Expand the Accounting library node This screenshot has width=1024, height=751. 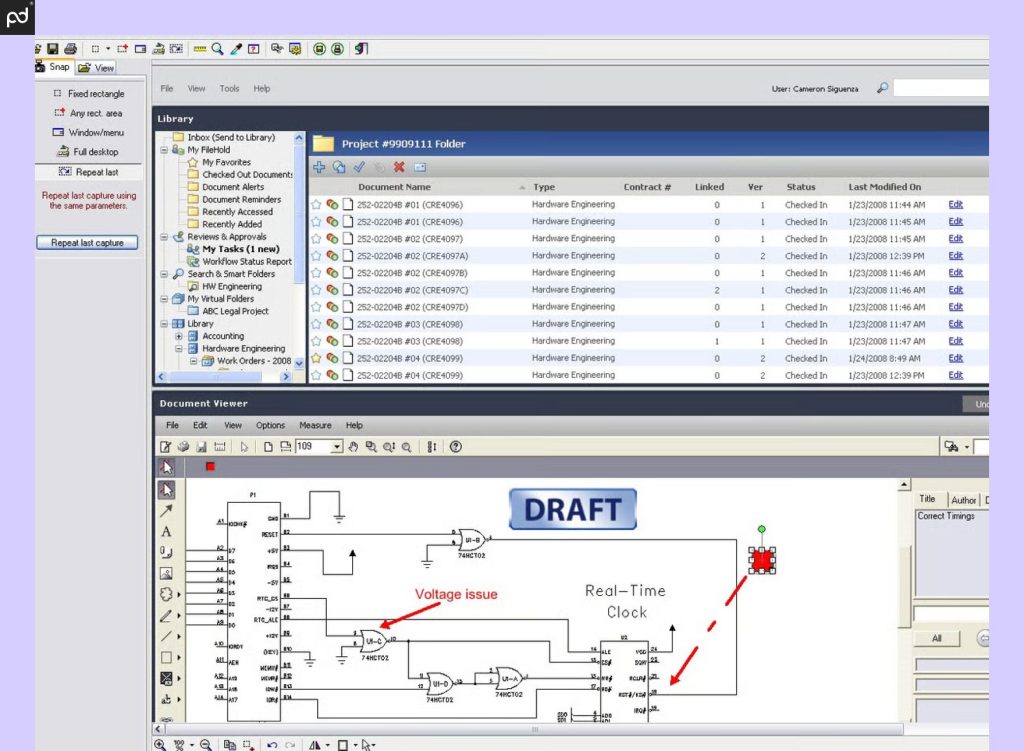178,336
